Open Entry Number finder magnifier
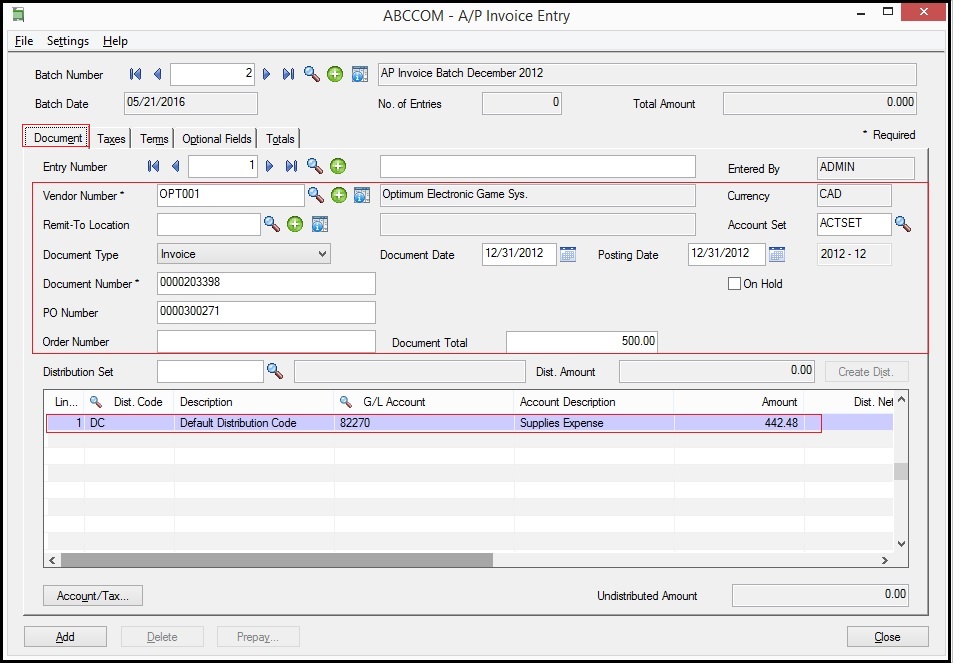953x663 pixels. (x=314, y=165)
